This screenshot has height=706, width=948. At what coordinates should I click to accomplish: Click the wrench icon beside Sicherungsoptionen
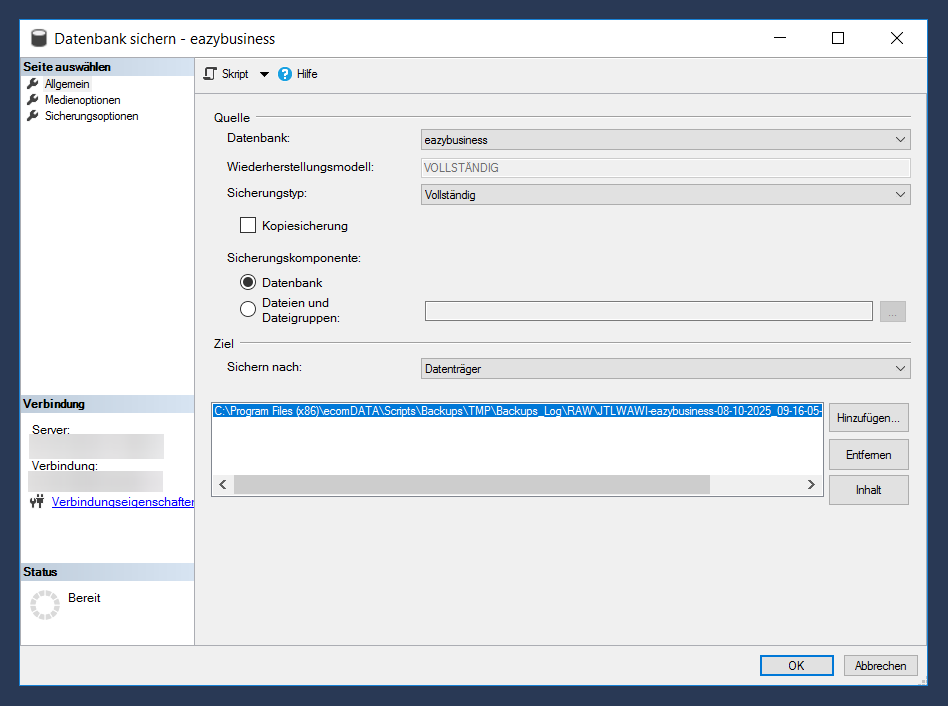pos(33,116)
